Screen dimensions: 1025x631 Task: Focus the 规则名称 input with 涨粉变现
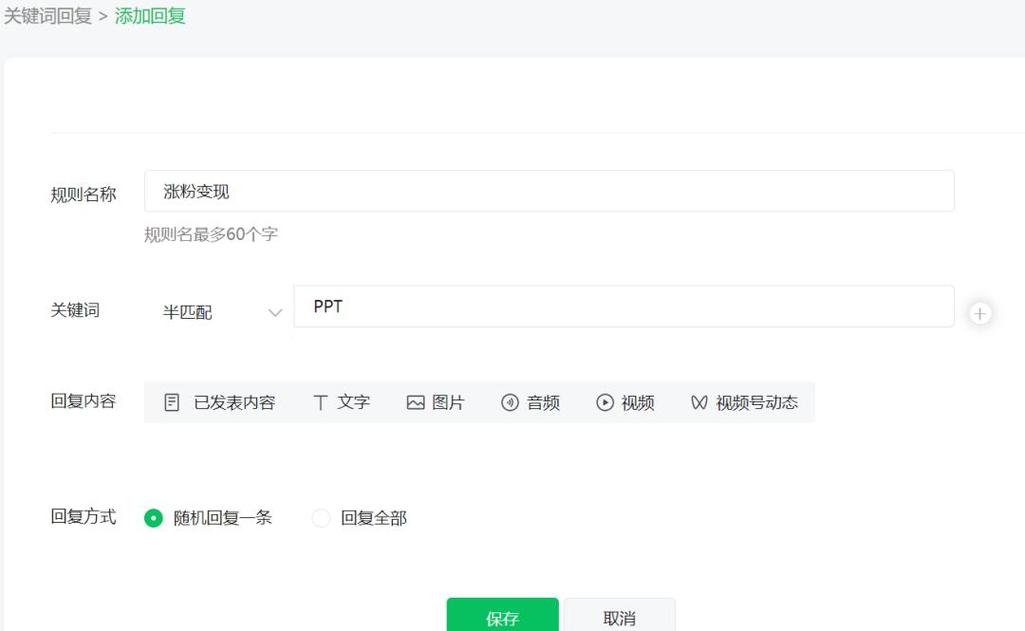pos(549,191)
